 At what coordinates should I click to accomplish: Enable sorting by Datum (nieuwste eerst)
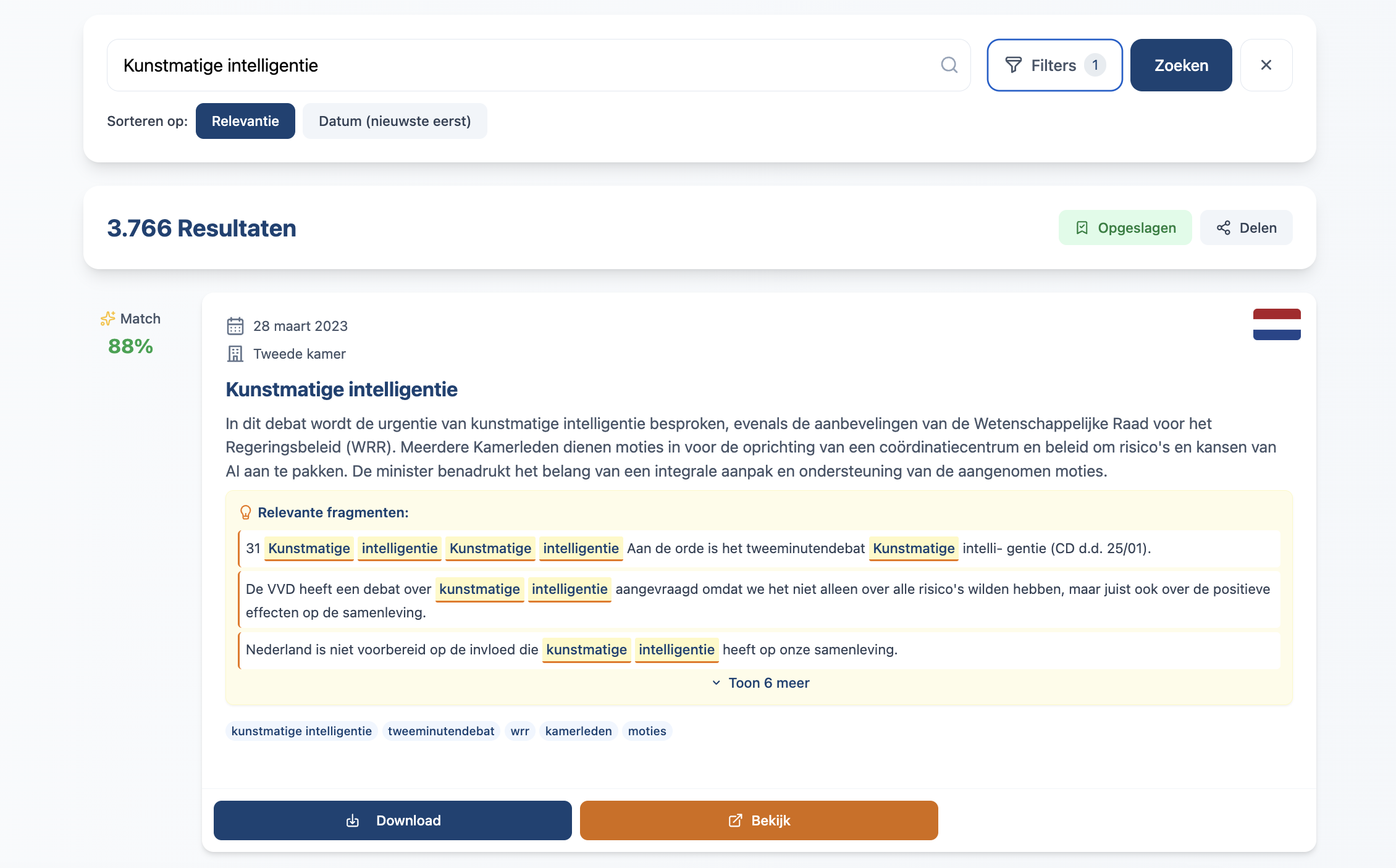(395, 121)
